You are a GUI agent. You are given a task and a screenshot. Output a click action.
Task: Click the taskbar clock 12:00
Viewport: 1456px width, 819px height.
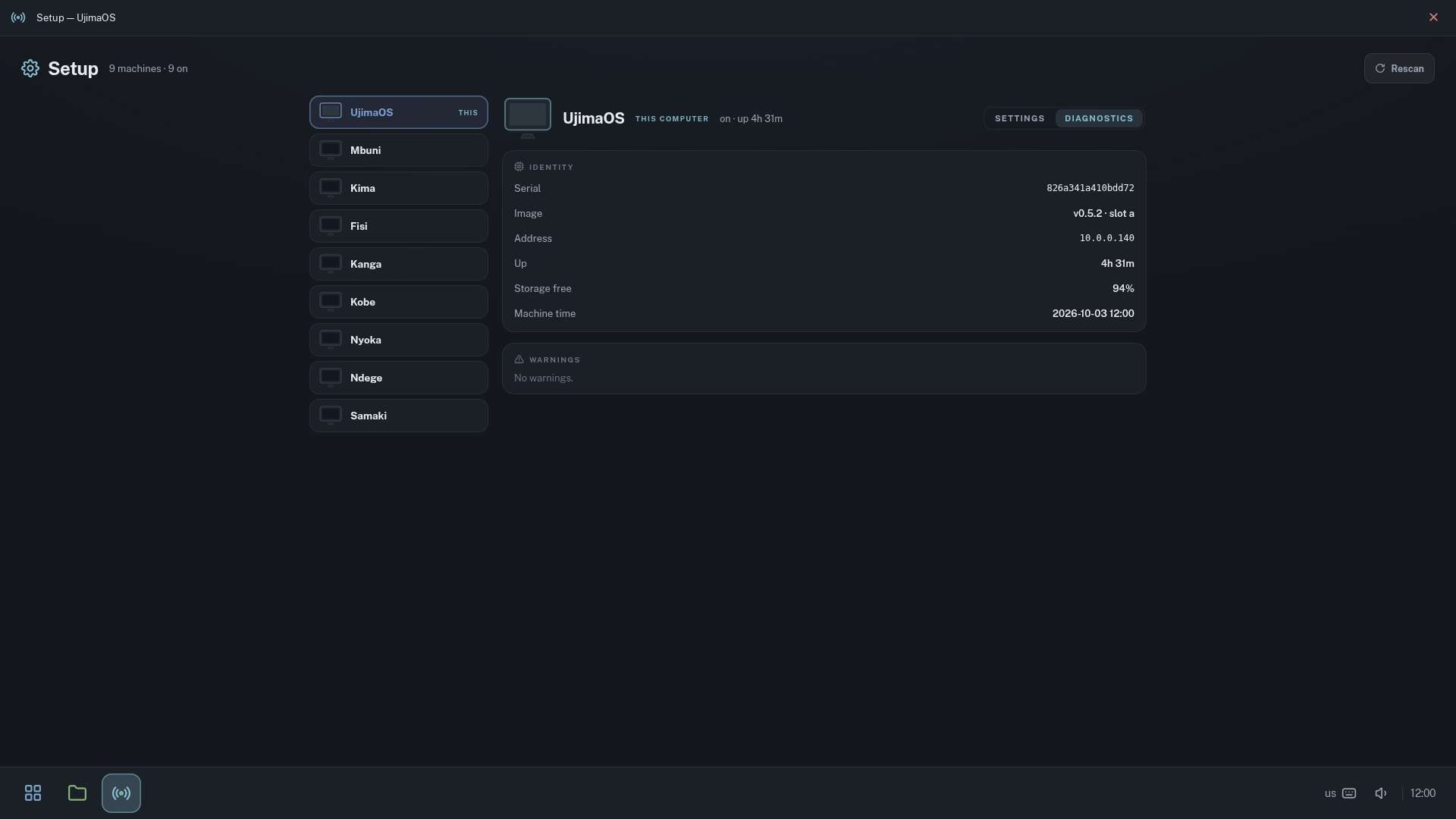click(x=1423, y=793)
